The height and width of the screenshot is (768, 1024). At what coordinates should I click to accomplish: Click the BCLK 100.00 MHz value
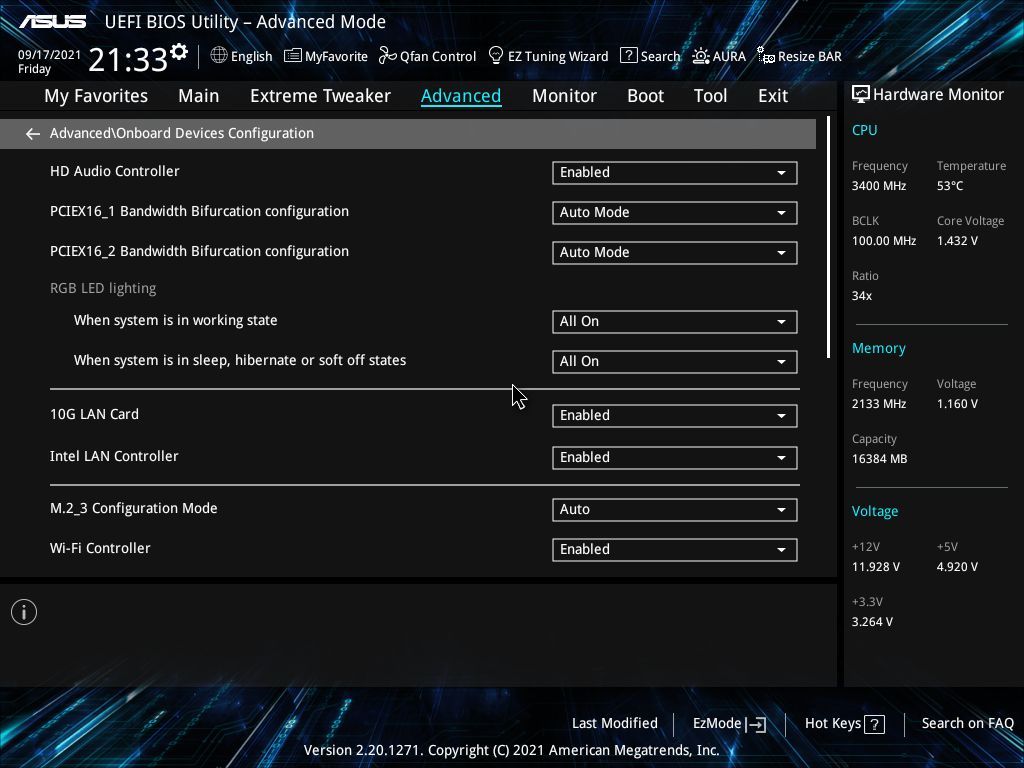[x=884, y=240]
